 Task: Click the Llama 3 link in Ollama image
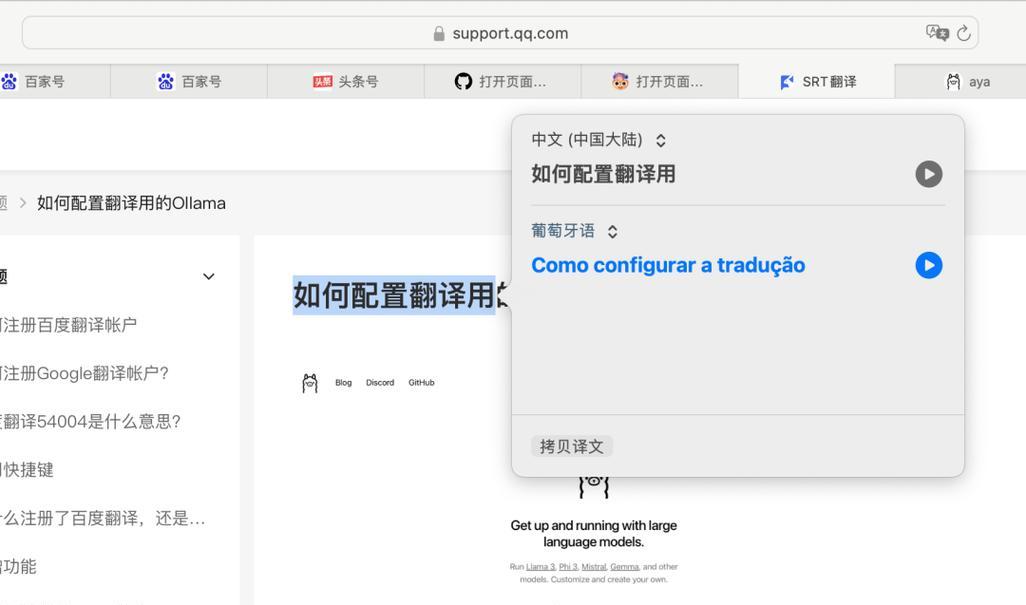coord(540,567)
